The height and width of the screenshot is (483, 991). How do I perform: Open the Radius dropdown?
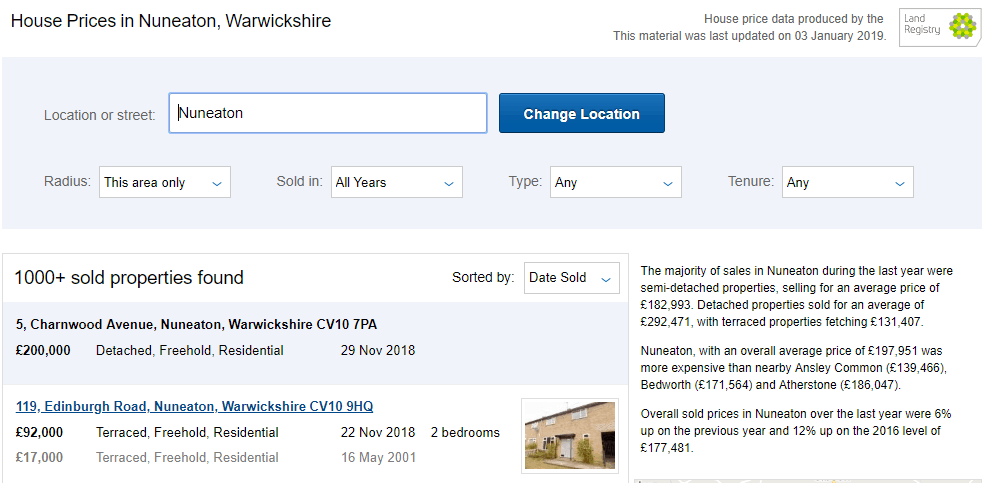point(164,182)
